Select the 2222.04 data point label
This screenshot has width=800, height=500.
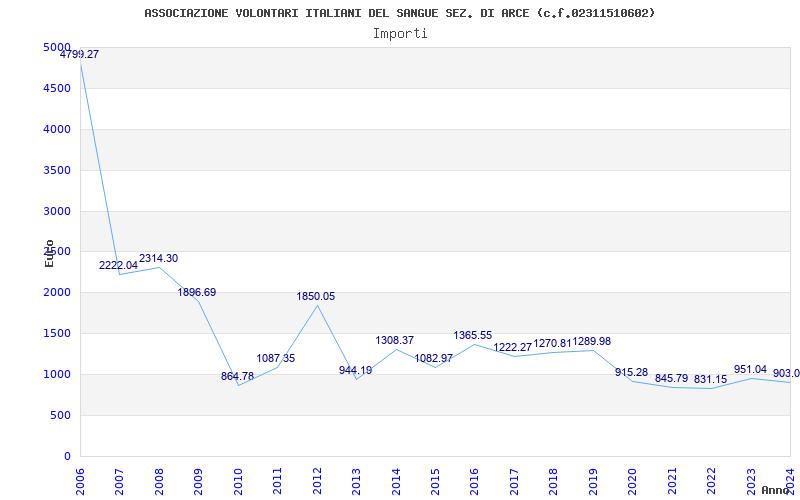pyautogui.click(x=118, y=266)
